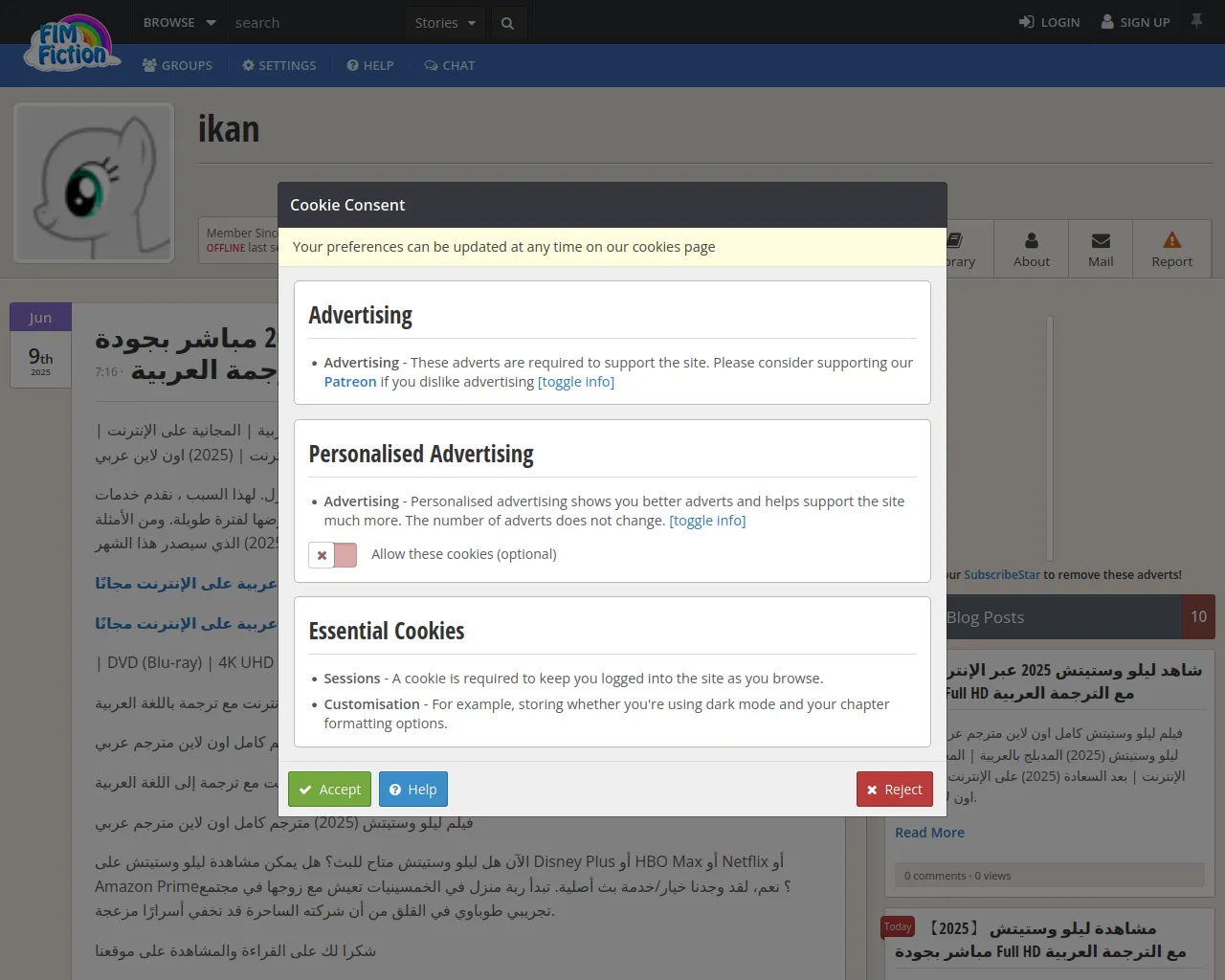Open the CHAT menu item
This screenshot has width=1225, height=980.
click(x=449, y=66)
